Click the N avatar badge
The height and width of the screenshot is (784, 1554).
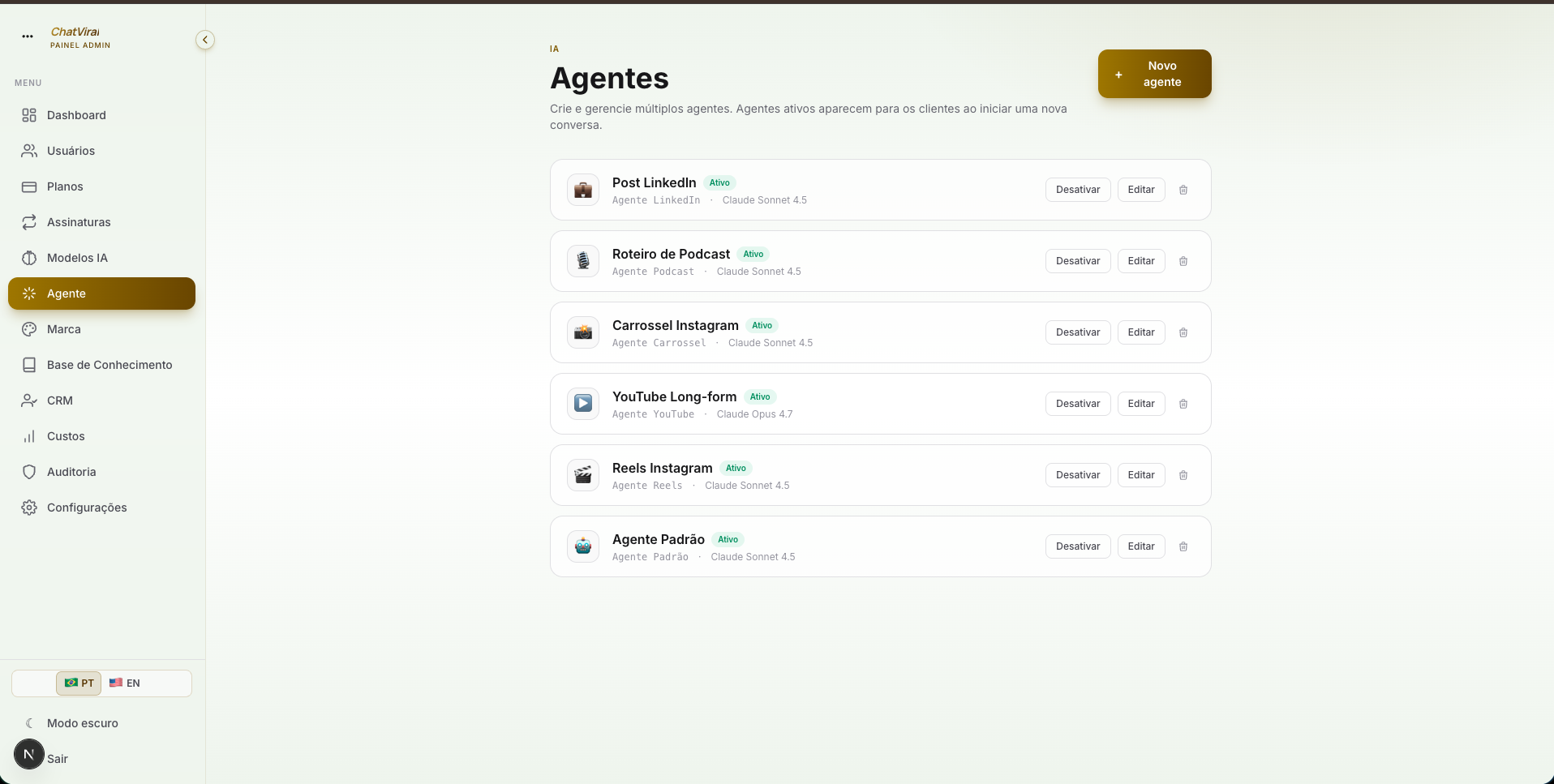[x=29, y=754]
